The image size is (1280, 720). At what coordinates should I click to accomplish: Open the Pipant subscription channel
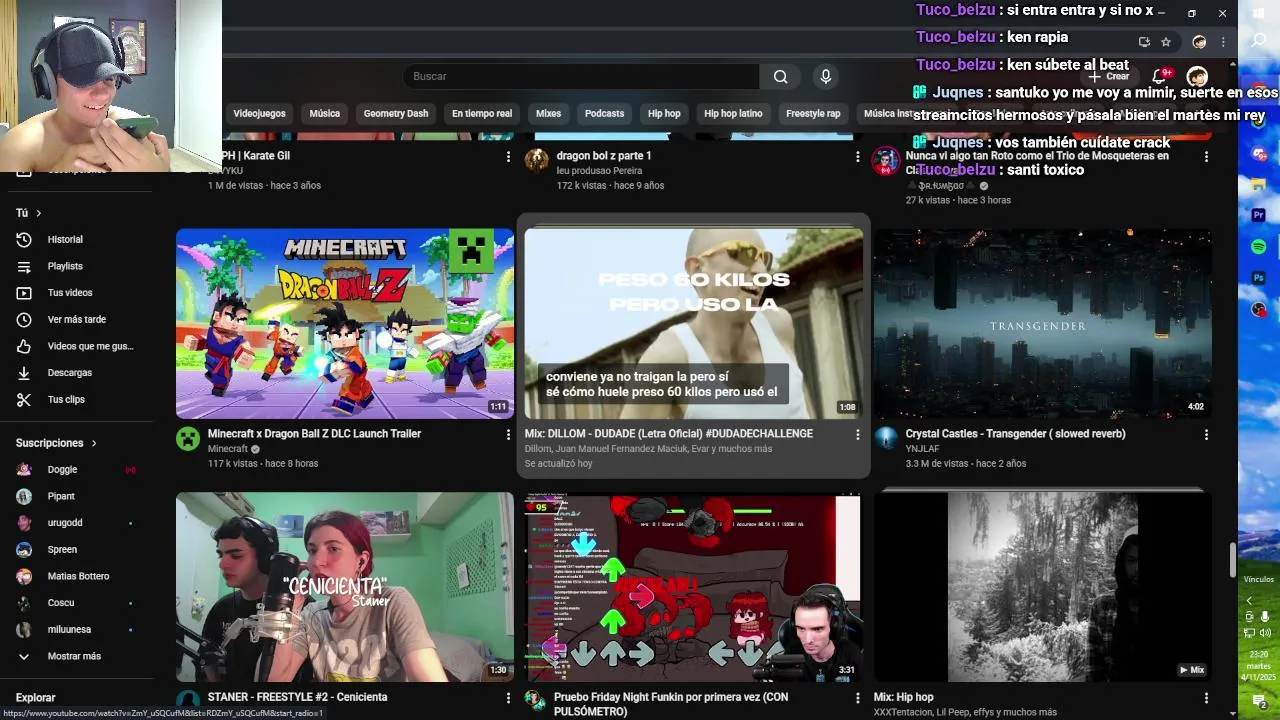(x=61, y=496)
